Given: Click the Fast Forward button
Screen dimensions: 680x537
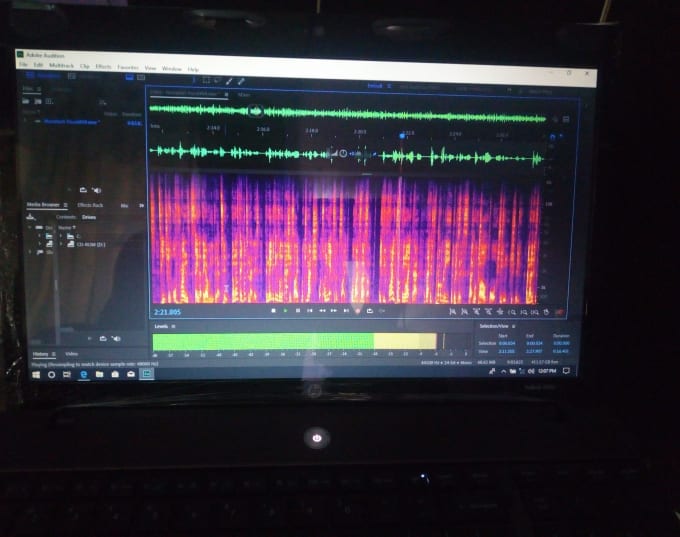Looking at the screenshot, I should [334, 311].
